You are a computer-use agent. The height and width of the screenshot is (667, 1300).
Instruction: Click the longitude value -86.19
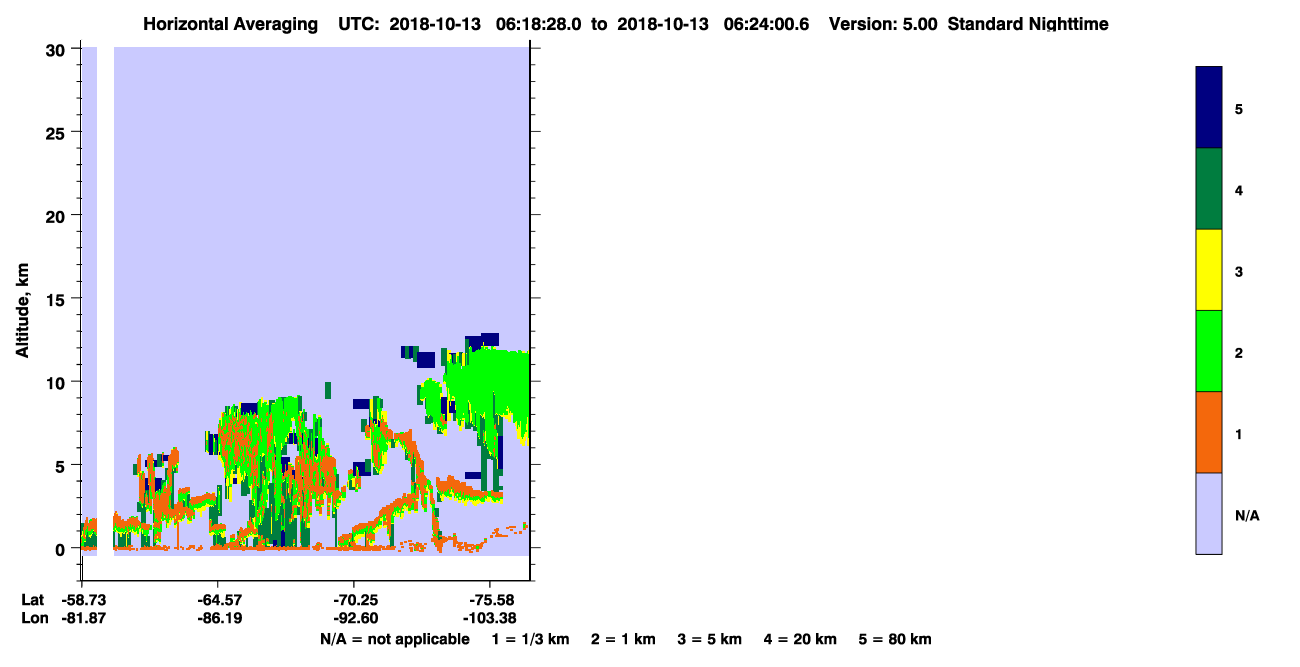pyautogui.click(x=218, y=618)
